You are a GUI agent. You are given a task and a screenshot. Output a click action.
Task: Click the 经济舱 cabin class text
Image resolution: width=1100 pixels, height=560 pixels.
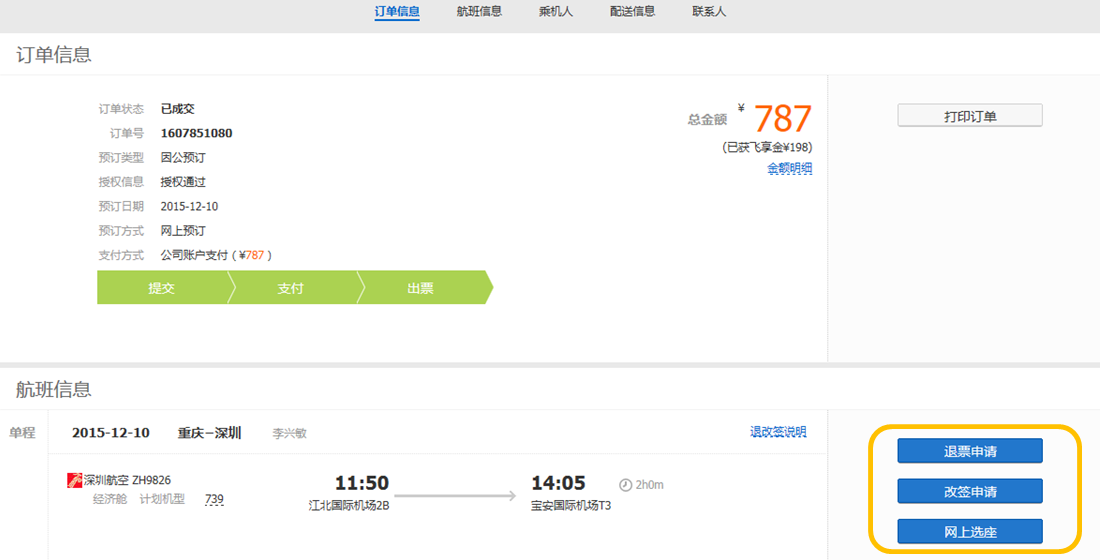pos(110,499)
